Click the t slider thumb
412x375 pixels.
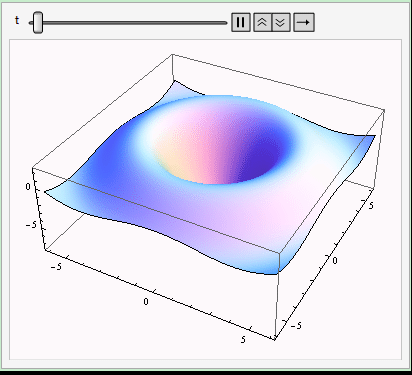tap(38, 23)
